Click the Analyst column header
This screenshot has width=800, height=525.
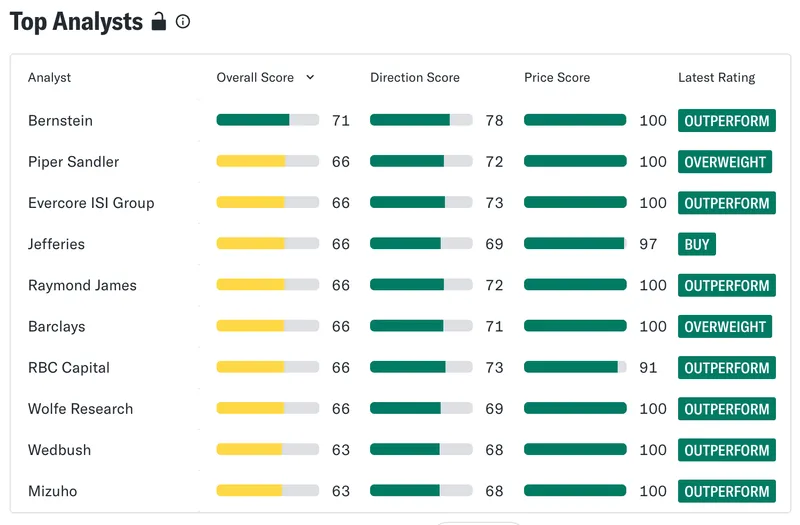click(x=49, y=78)
